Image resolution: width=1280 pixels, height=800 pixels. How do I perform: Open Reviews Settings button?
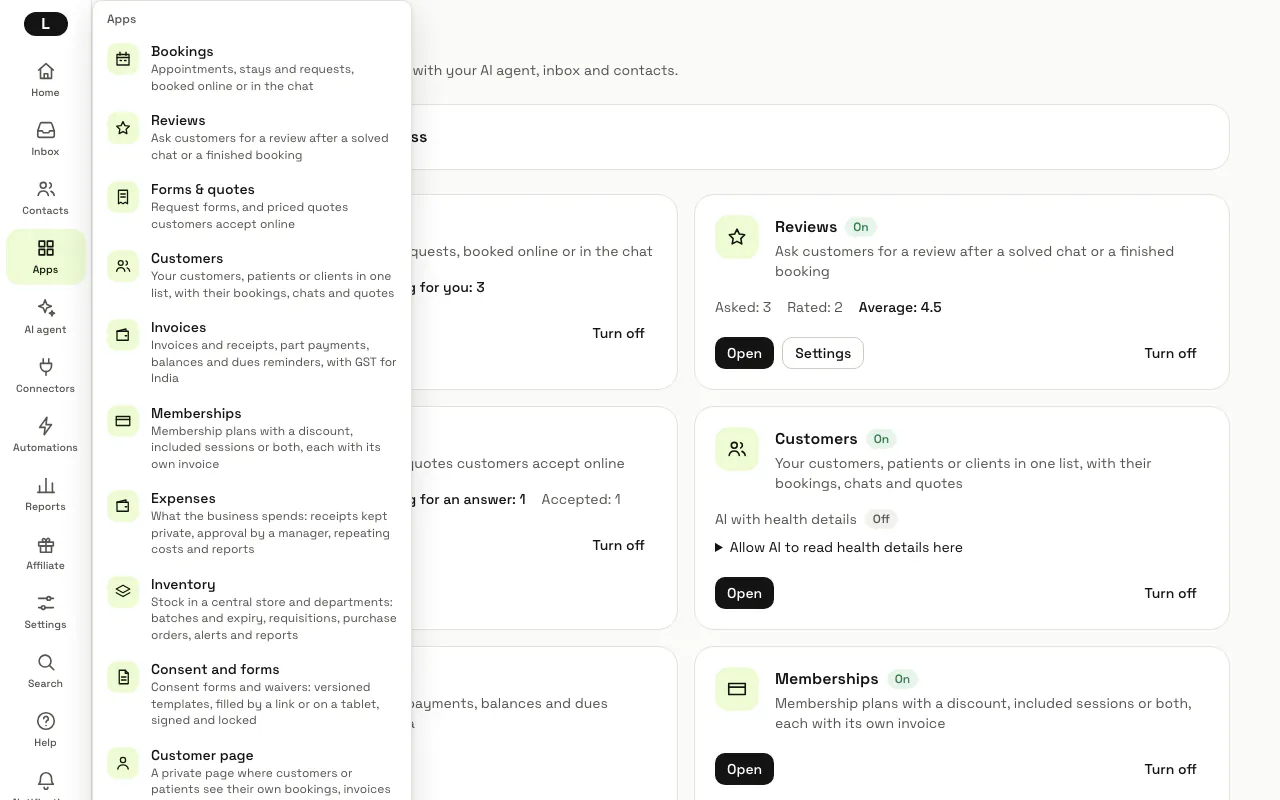point(822,353)
